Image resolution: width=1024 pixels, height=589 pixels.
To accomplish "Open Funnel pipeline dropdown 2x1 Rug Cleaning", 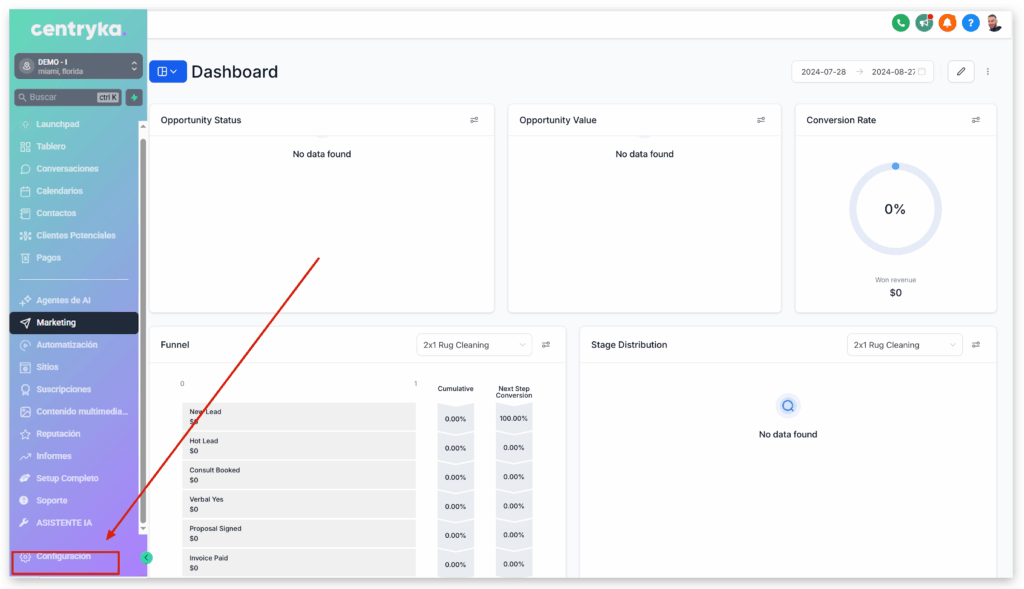I will tap(475, 345).
